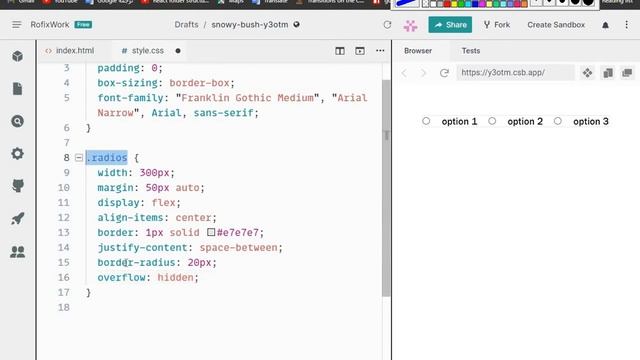
Task: Click the 'border-box' value on line 4
Action: coord(199,83)
